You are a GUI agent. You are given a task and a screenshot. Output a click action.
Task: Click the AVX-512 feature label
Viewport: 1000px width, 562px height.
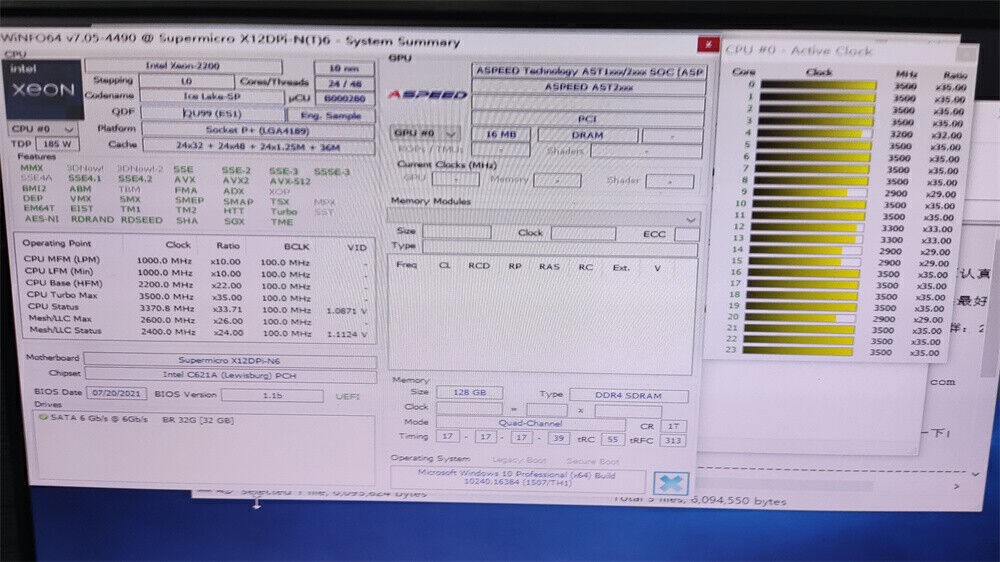click(x=290, y=181)
